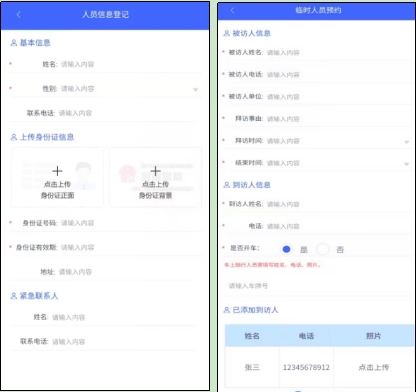Click the red 车上随行人员 notice text
Viewport: 416px width, 392px height.
(x=272, y=265)
